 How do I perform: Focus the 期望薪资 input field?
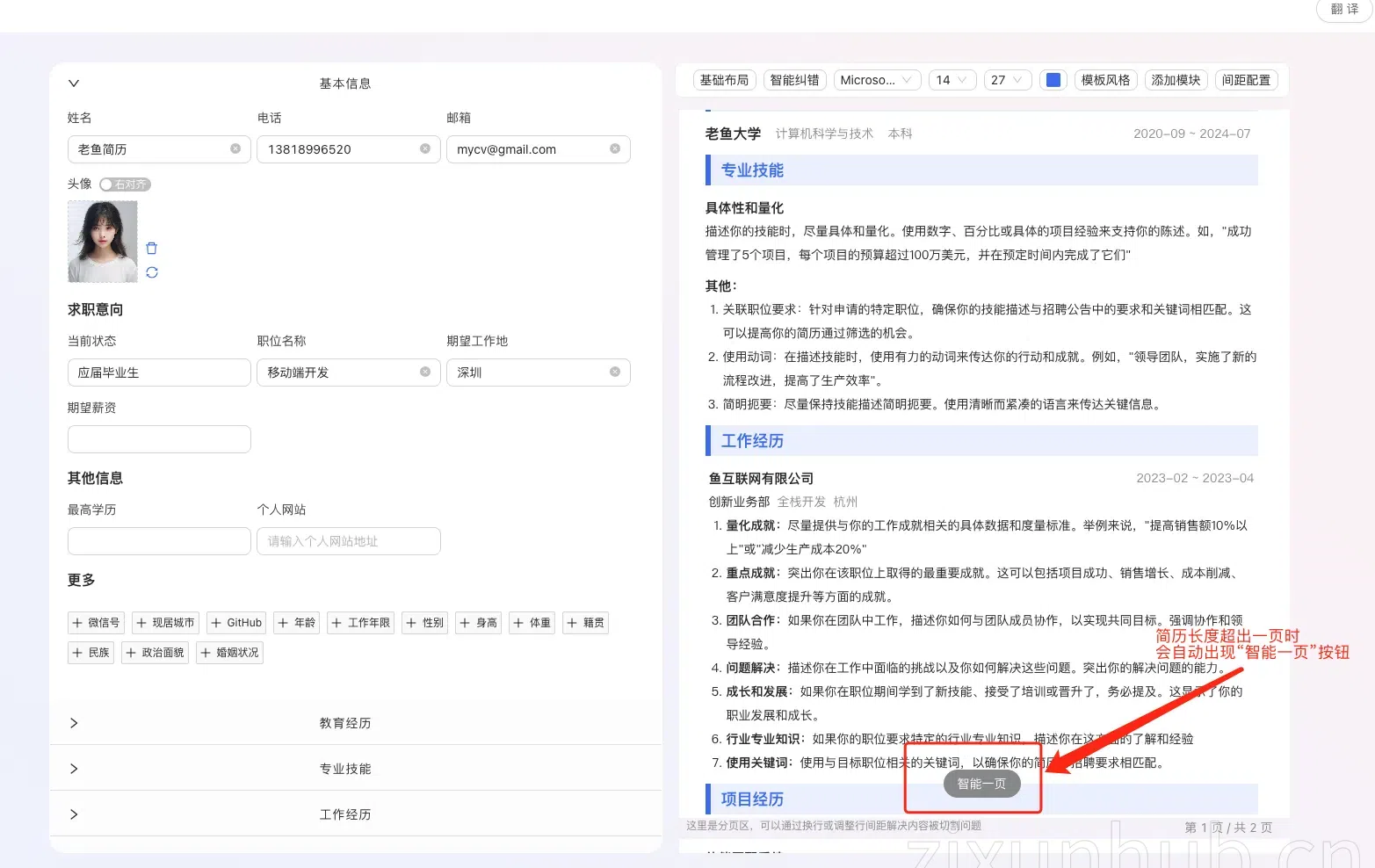pyautogui.click(x=159, y=439)
